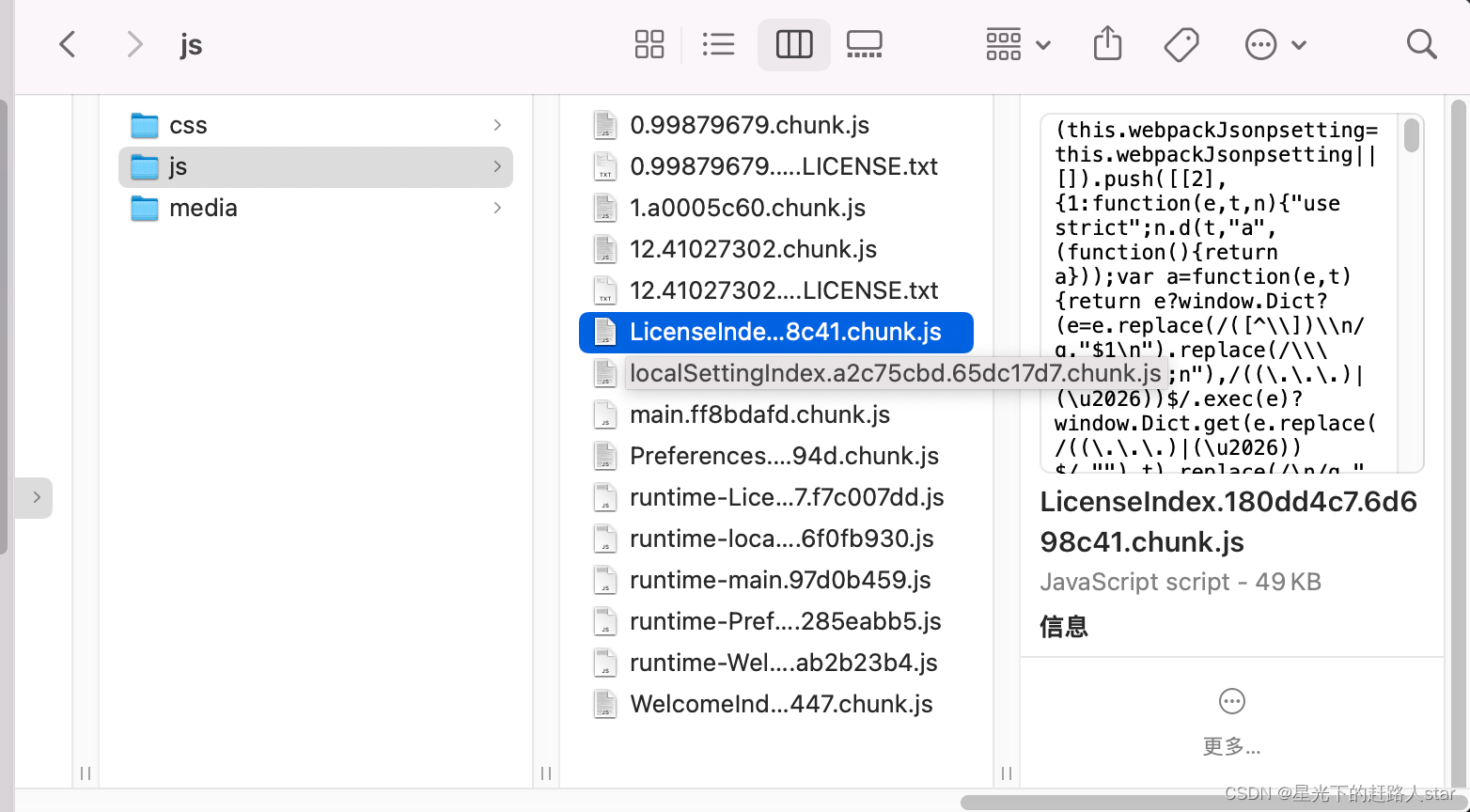Go forward with the right chevron

[x=134, y=44]
